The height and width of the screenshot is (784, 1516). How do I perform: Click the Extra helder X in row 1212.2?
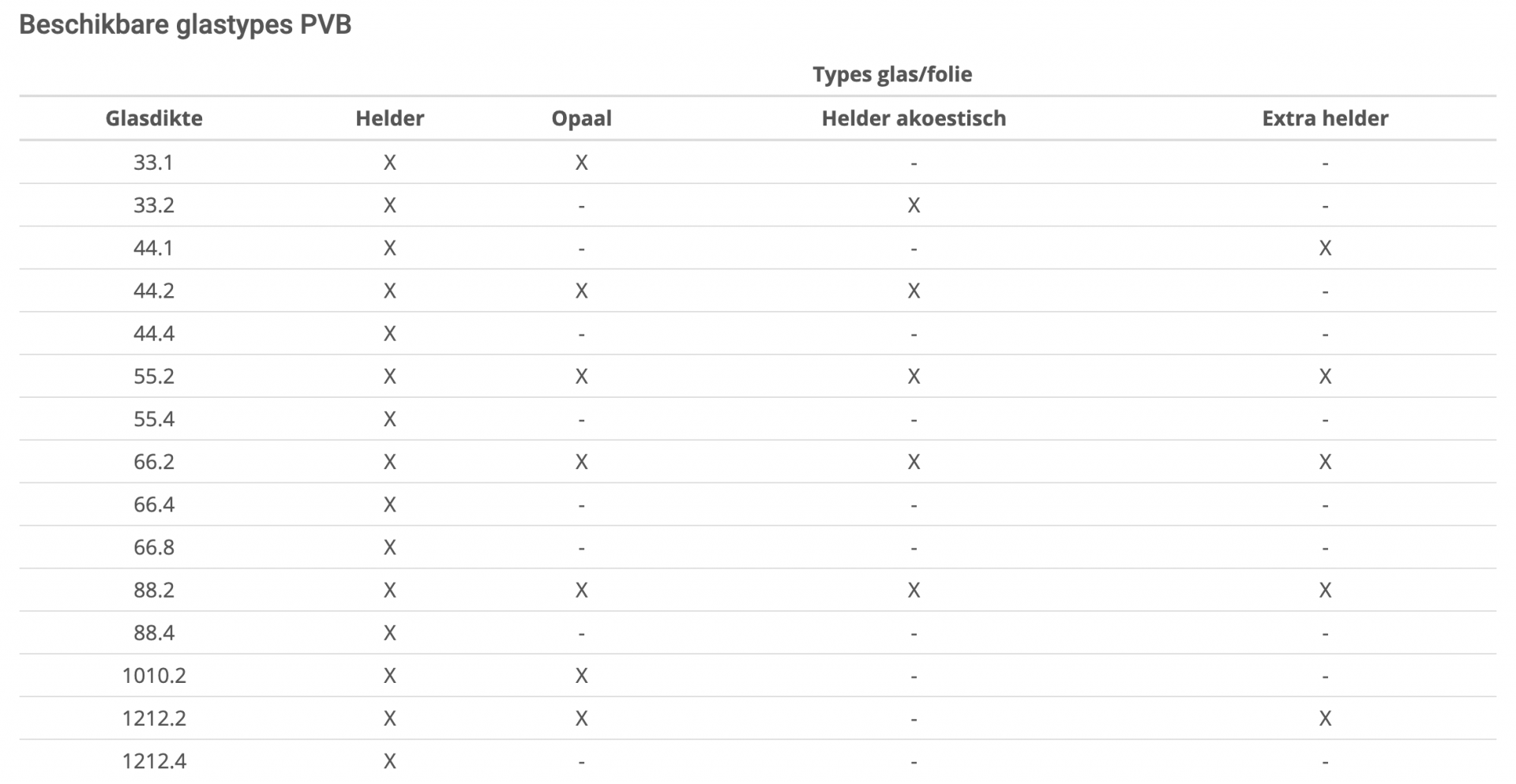click(1325, 718)
